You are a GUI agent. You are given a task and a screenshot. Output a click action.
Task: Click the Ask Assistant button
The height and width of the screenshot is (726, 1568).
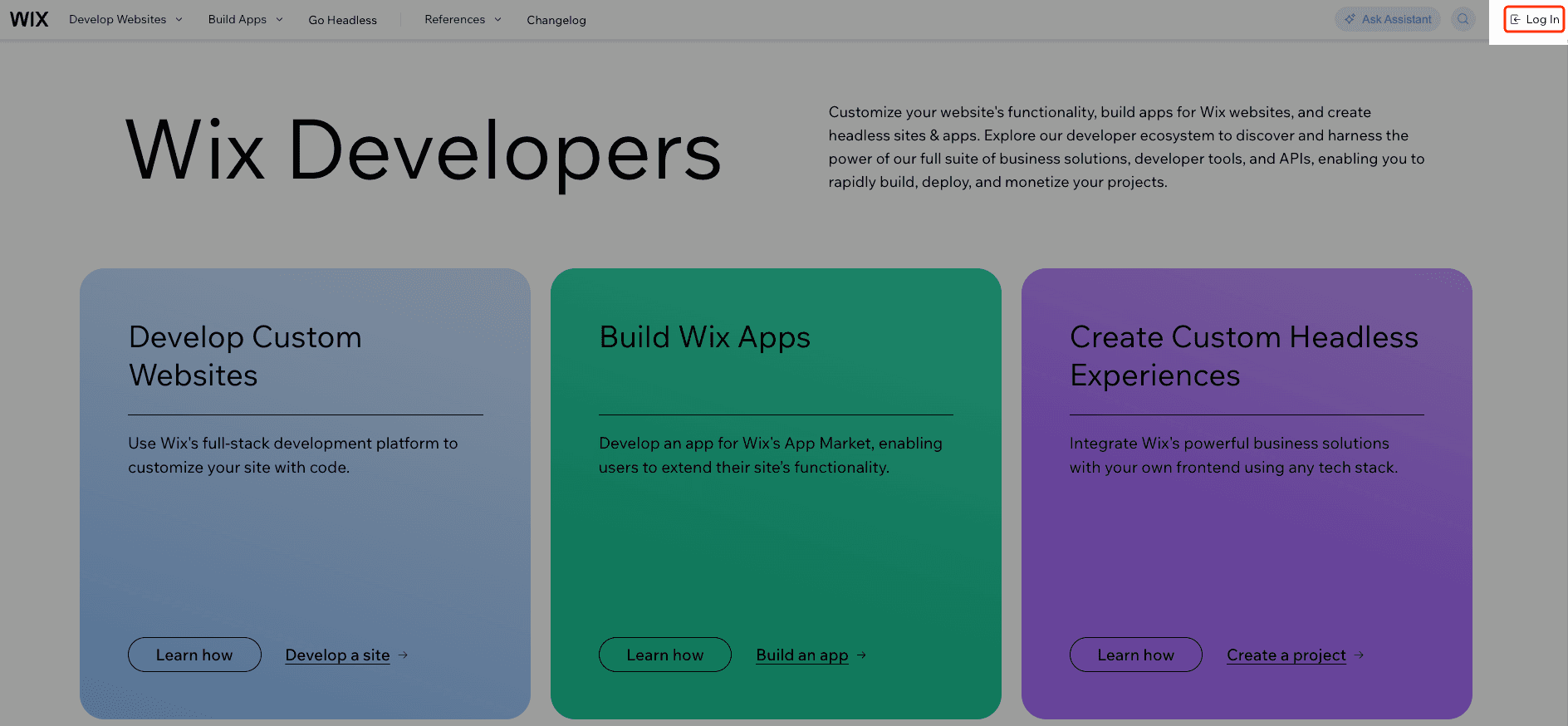pos(1388,19)
